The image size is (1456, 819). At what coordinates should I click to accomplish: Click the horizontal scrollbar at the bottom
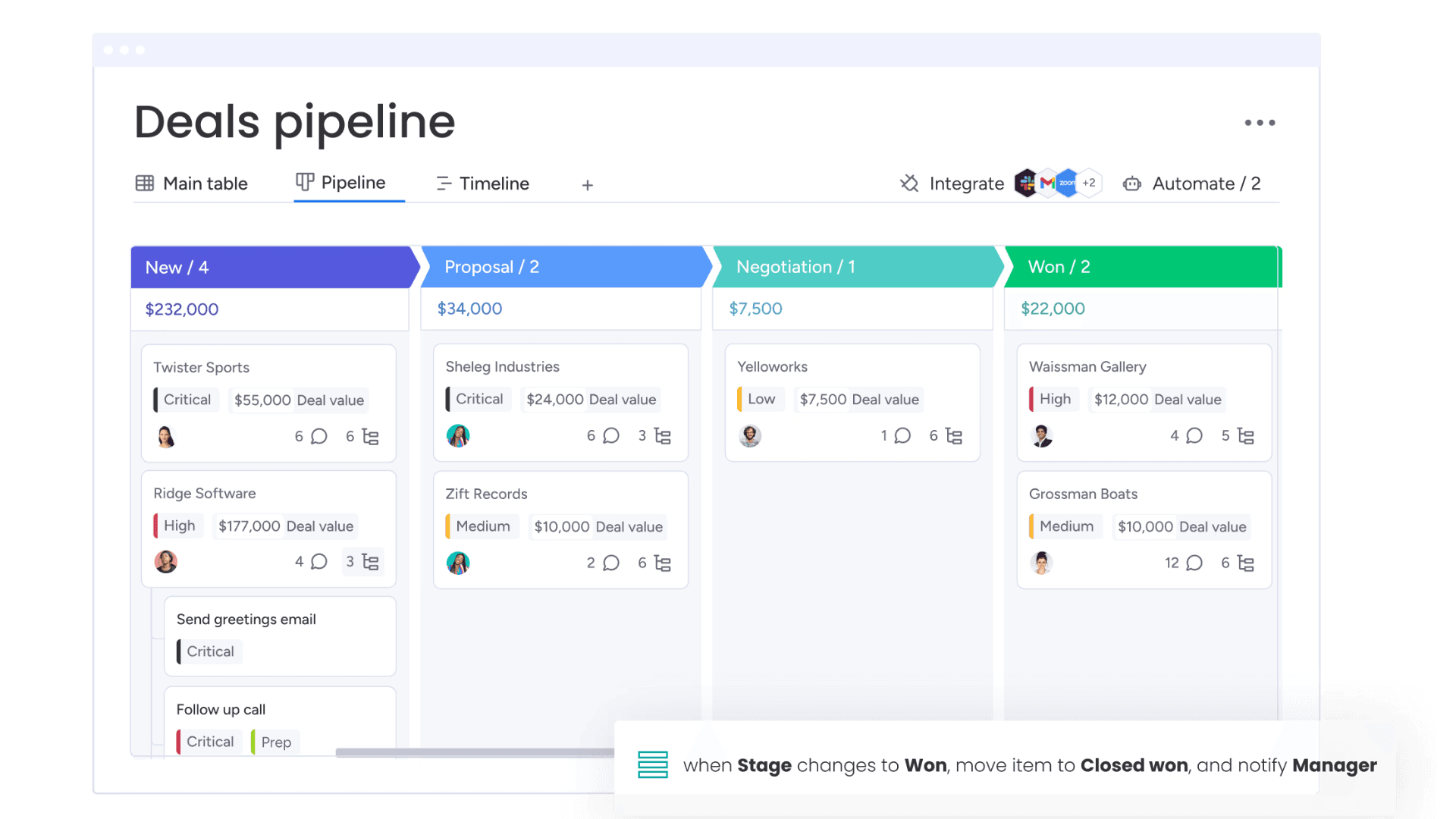(474, 752)
